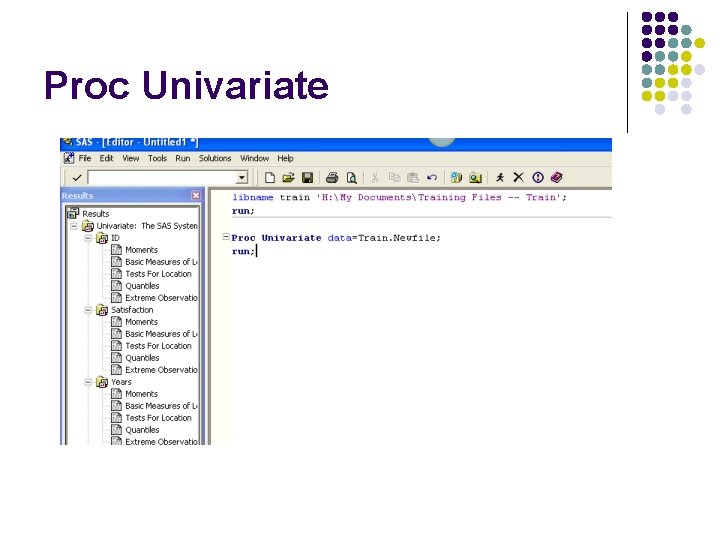This screenshot has width=720, height=540.
Task: Submit code with the running man icon
Action: click(500, 178)
